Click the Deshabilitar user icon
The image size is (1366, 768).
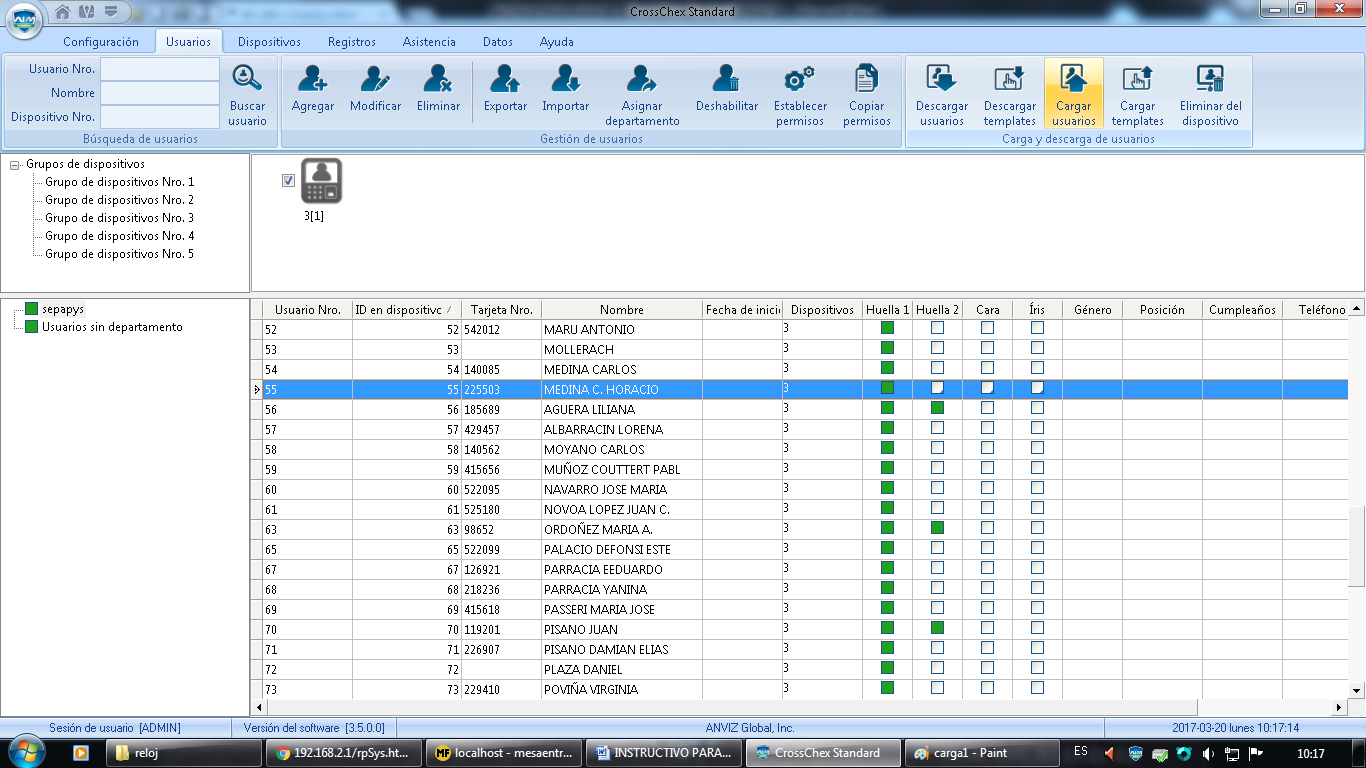click(727, 78)
